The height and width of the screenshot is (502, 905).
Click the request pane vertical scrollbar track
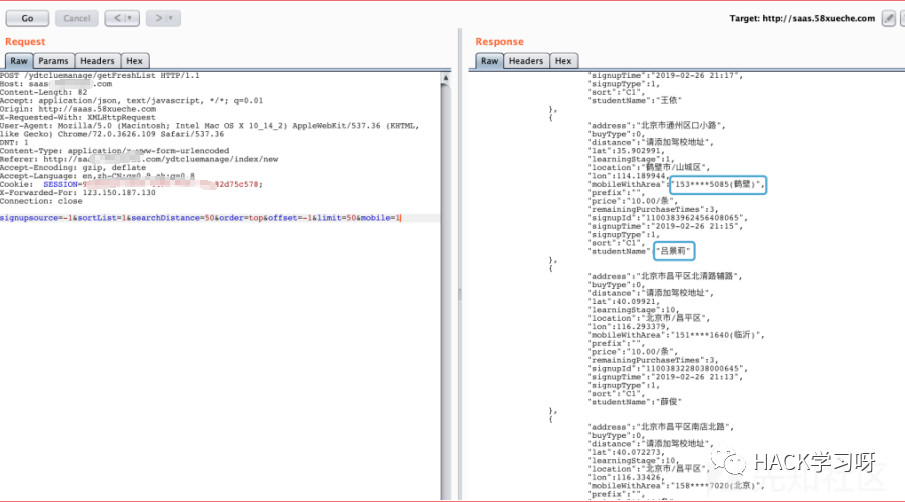click(446, 291)
